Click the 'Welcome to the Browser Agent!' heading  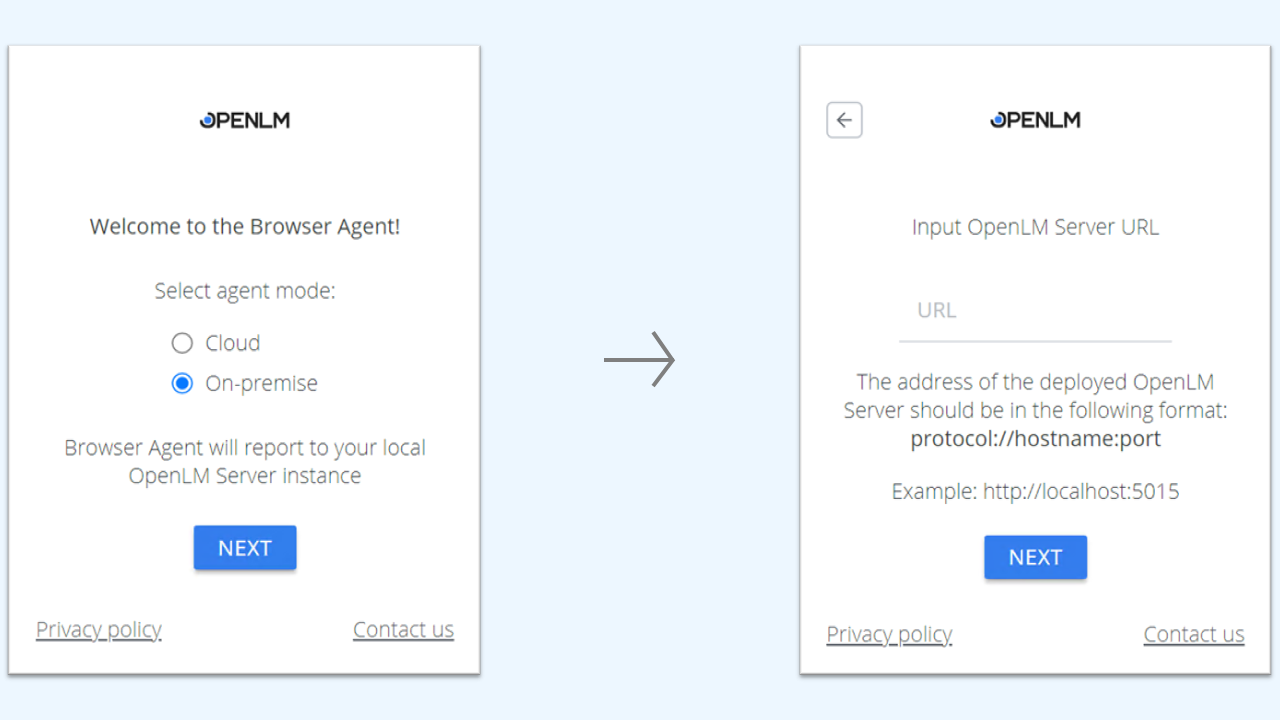tap(245, 226)
